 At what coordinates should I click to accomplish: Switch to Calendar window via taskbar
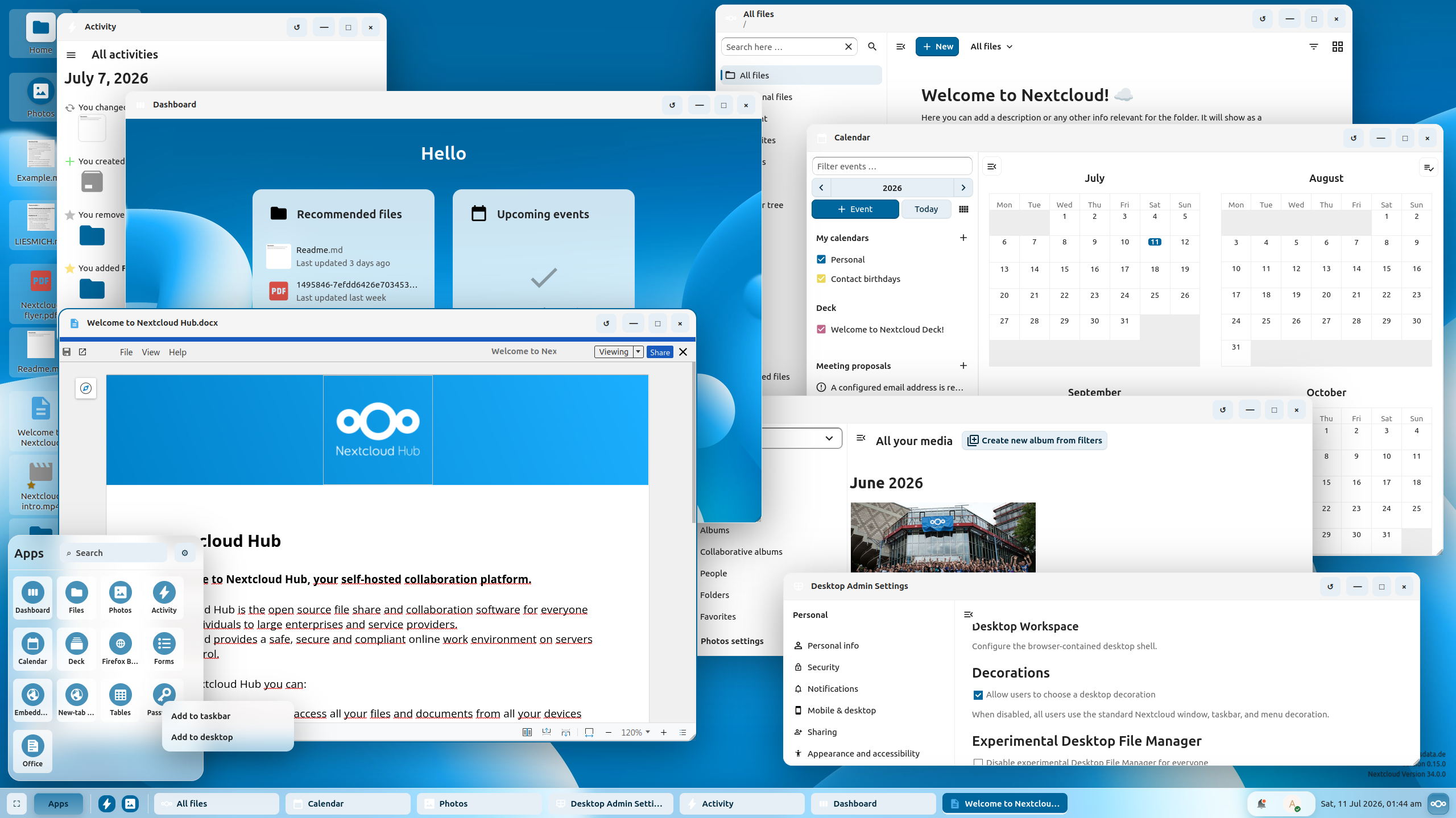[x=348, y=803]
